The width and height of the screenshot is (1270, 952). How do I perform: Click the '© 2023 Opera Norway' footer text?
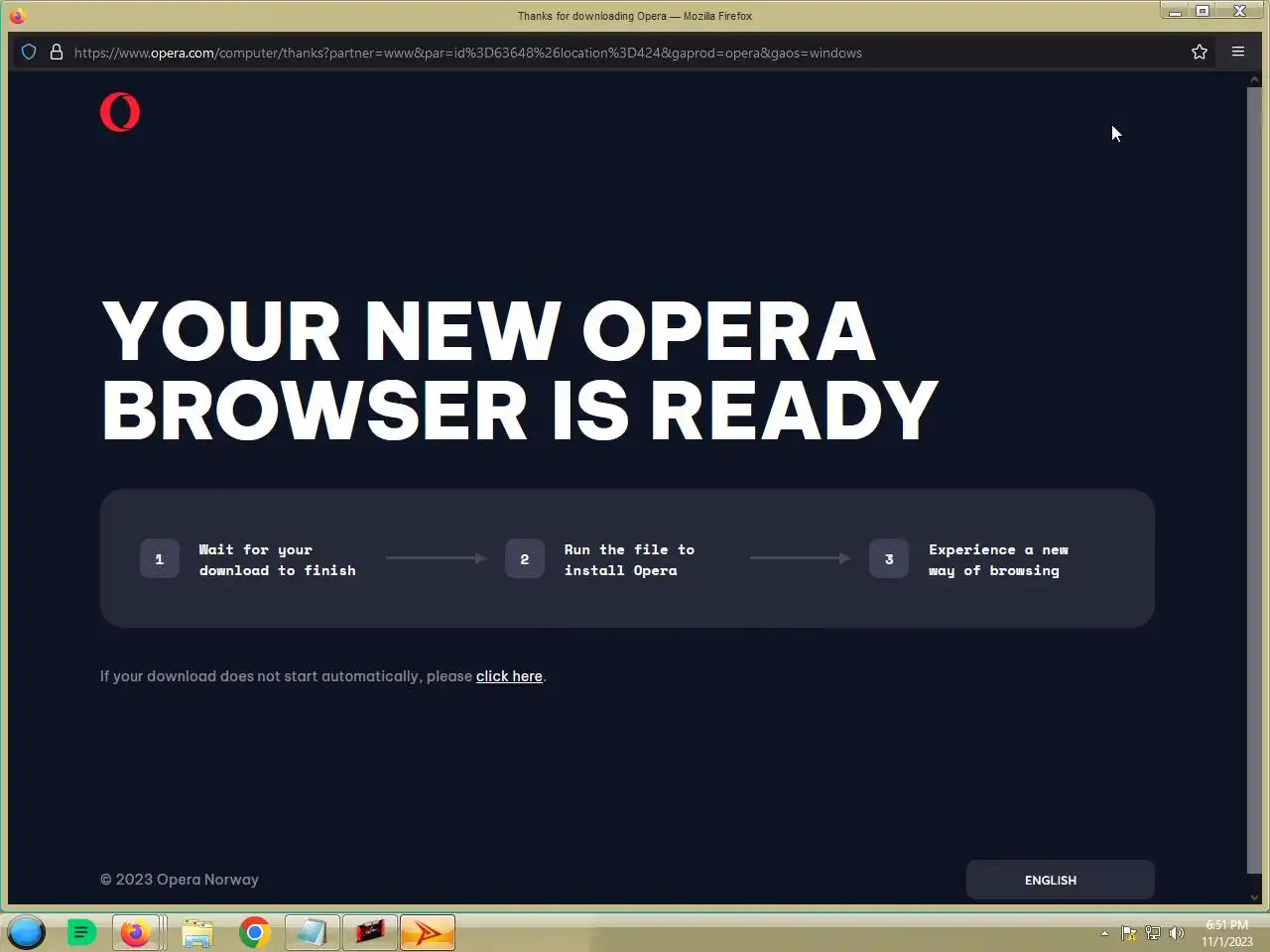(x=180, y=880)
